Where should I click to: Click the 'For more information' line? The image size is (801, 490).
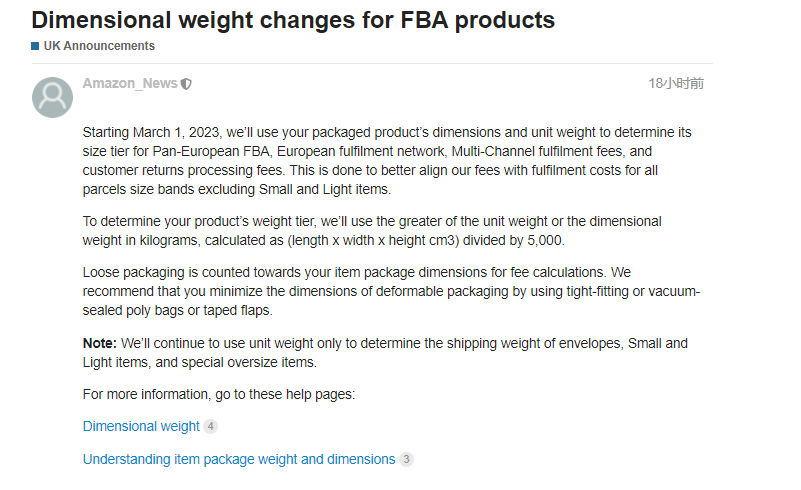tap(219, 394)
